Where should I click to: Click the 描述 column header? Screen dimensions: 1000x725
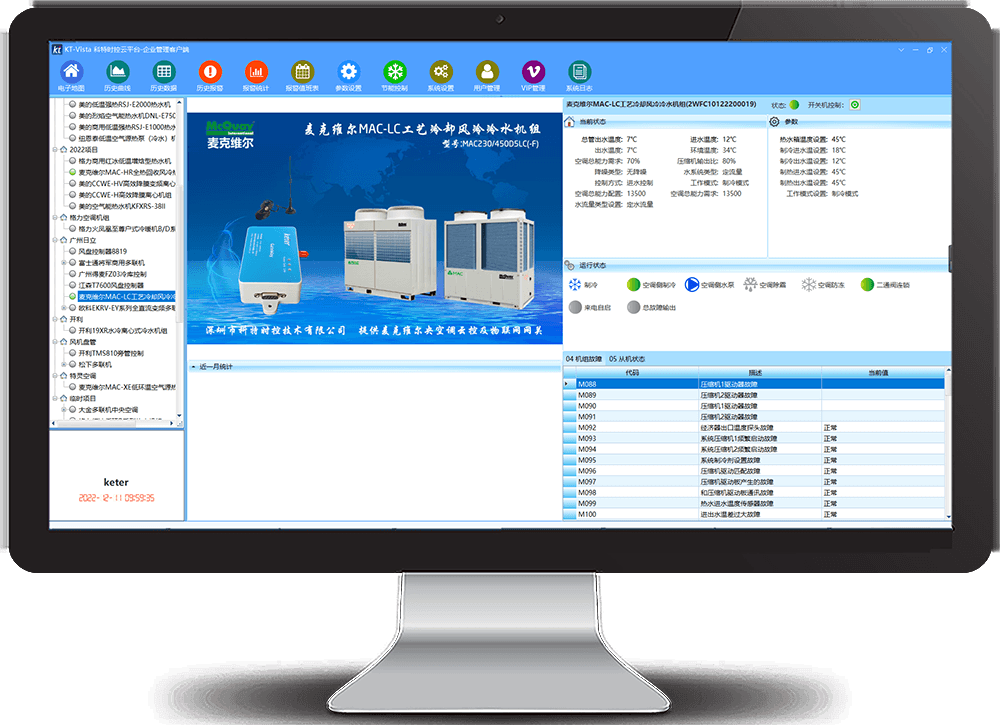[755, 372]
